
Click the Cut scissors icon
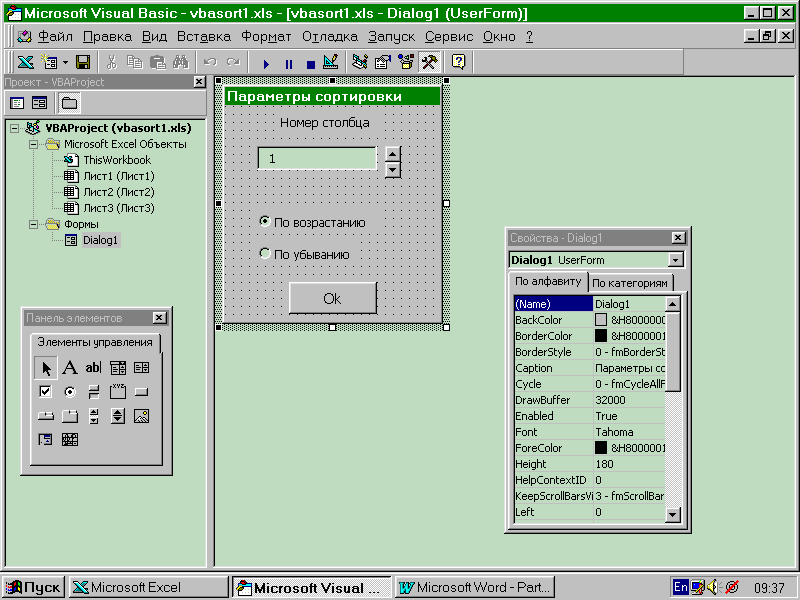[111, 62]
